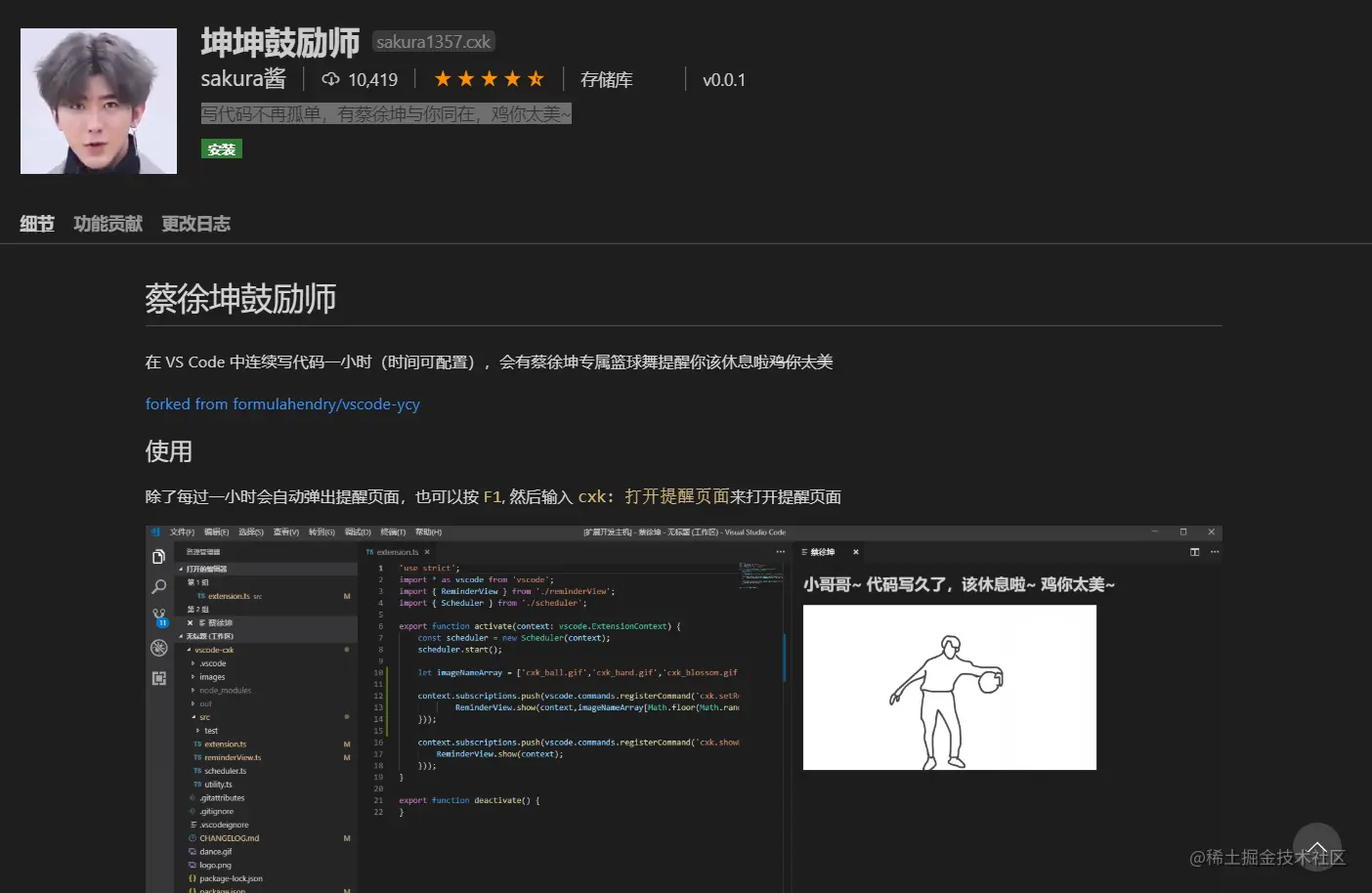Open the Extensions icon in the activity bar
This screenshot has width=1372, height=893.
click(x=158, y=678)
